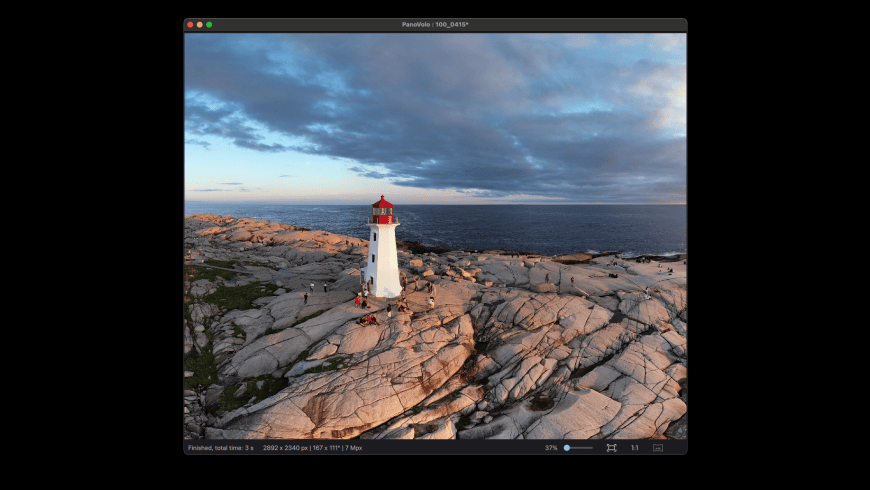Click the window title 'PanoVolo : 100_0415*'
Screen dimensions: 870x490
click(435, 24)
